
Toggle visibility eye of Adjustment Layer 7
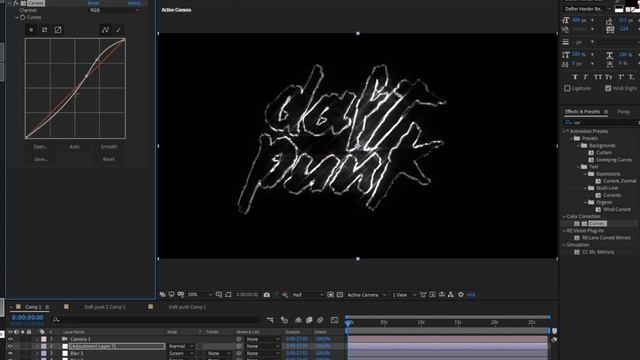[10, 347]
